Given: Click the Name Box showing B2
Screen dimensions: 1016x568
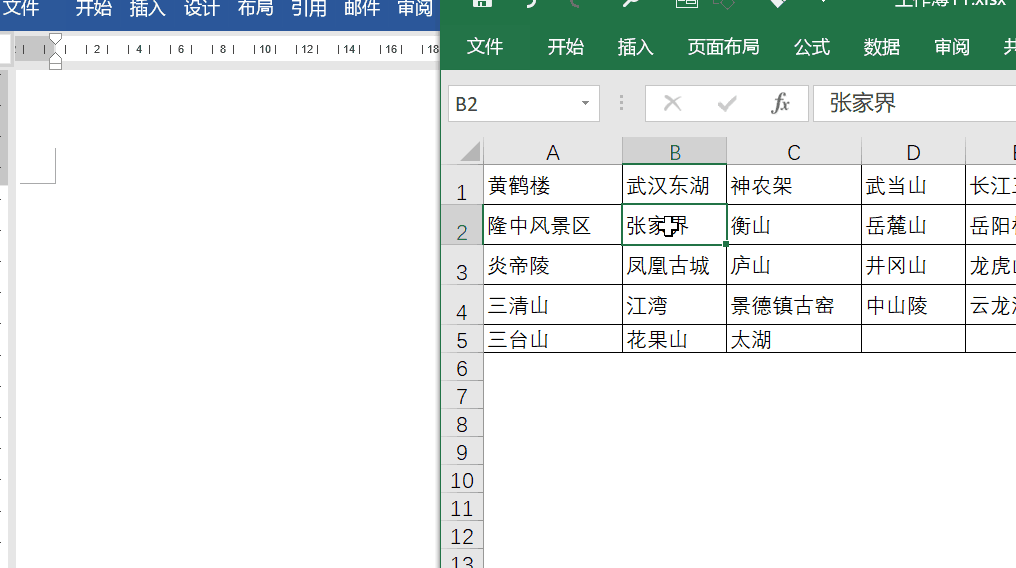Looking at the screenshot, I should point(524,104).
